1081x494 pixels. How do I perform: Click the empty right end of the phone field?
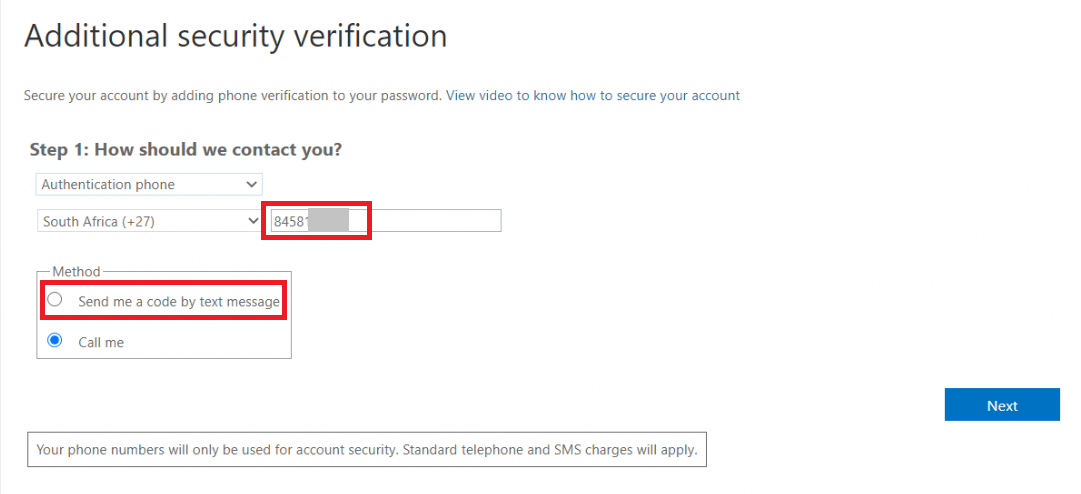point(440,221)
